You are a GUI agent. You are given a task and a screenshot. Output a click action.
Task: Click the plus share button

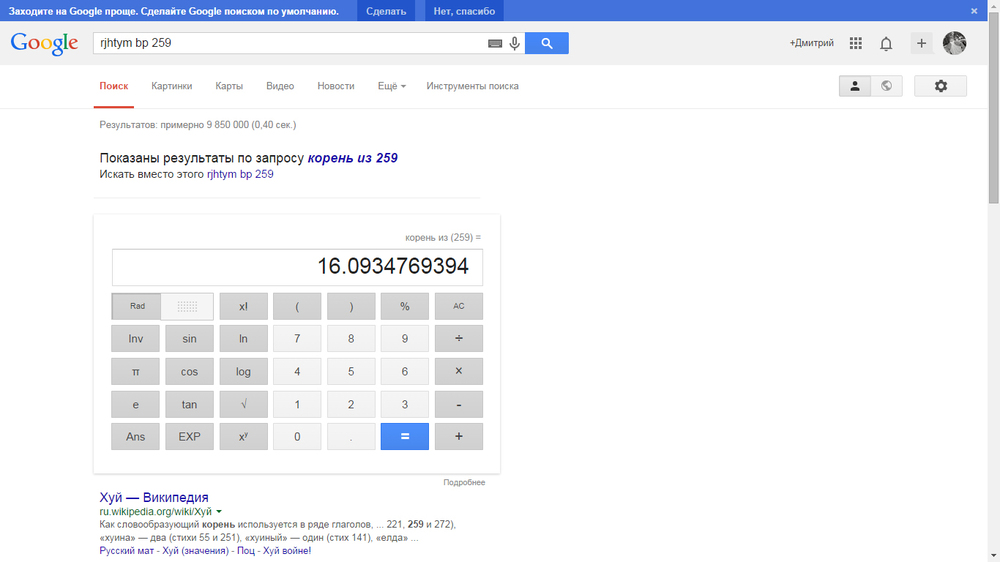[x=922, y=43]
